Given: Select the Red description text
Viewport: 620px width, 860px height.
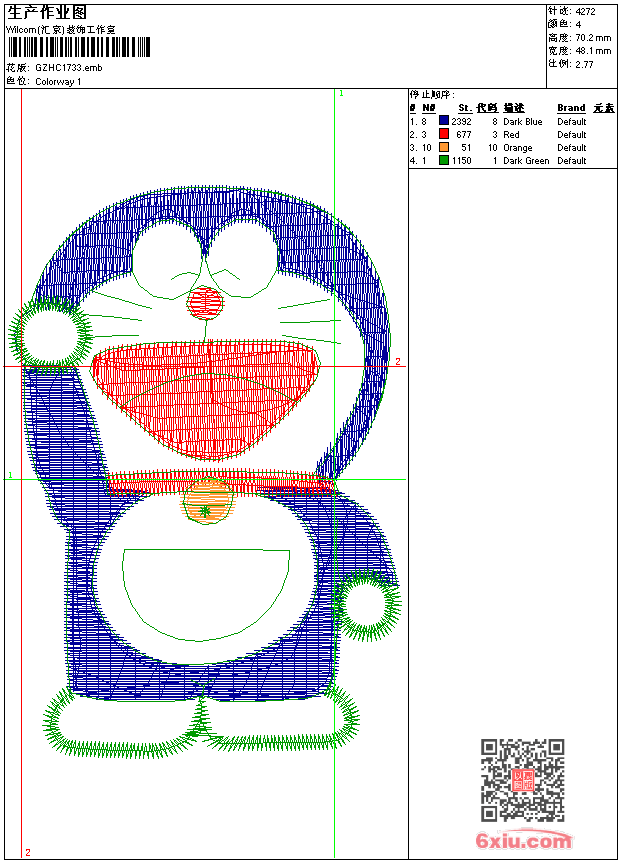Looking at the screenshot, I should tap(511, 135).
